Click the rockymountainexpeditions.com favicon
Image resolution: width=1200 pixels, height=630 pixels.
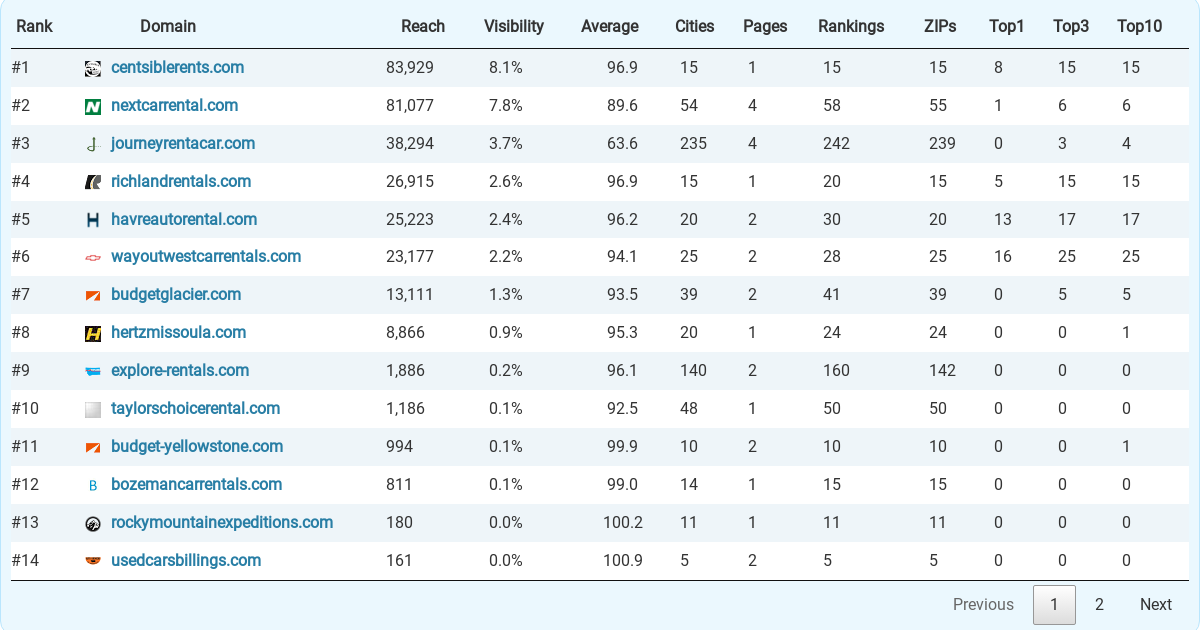click(93, 523)
